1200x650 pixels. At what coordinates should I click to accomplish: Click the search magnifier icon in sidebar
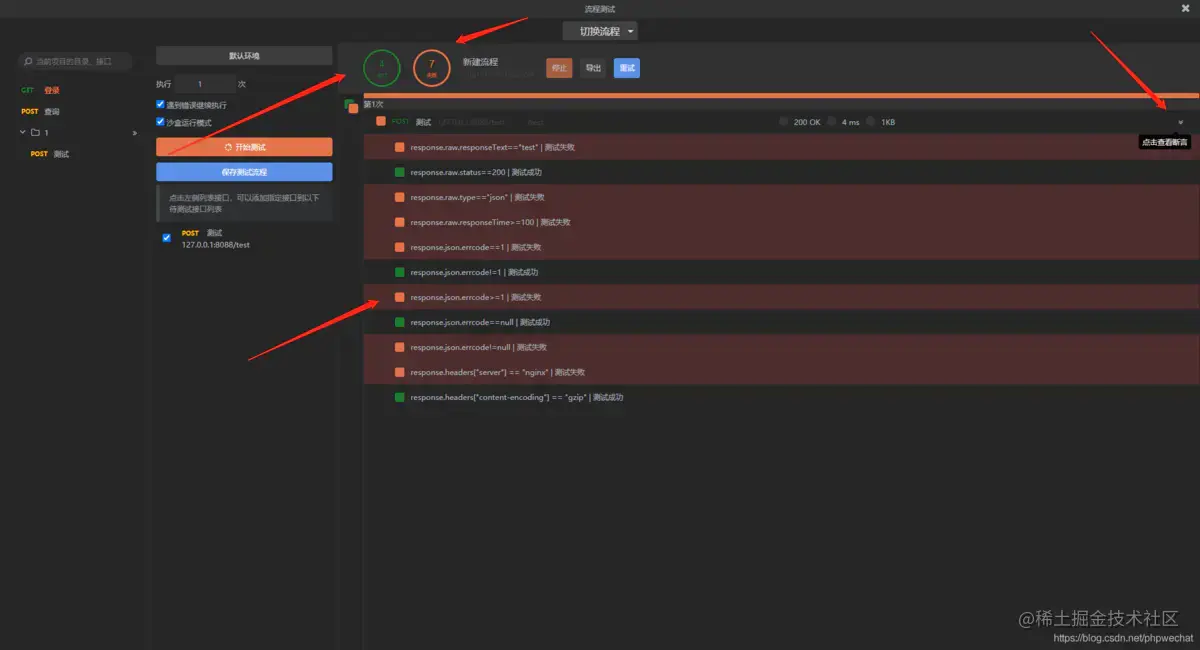point(27,61)
